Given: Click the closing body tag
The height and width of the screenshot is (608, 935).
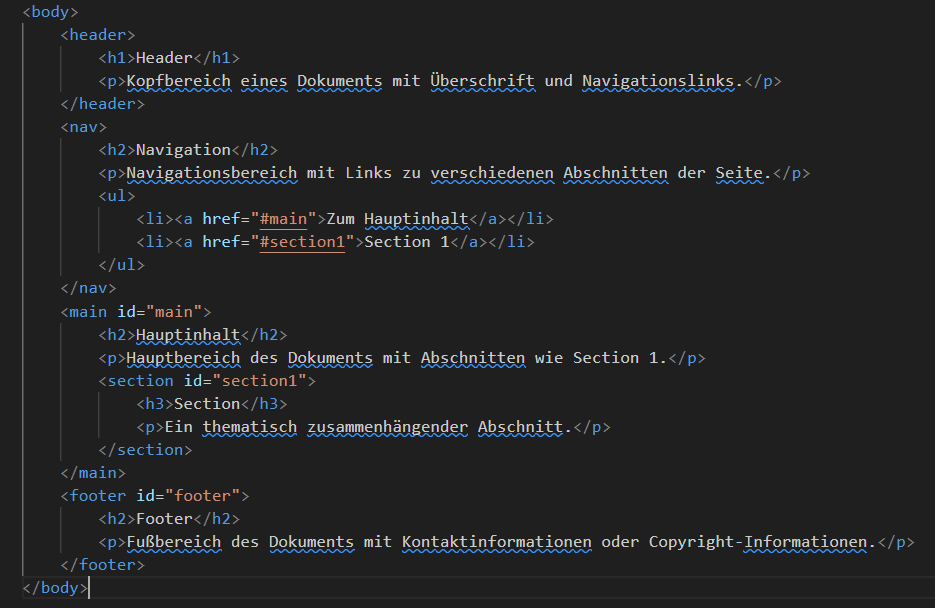Looking at the screenshot, I should pyautogui.click(x=54, y=588).
